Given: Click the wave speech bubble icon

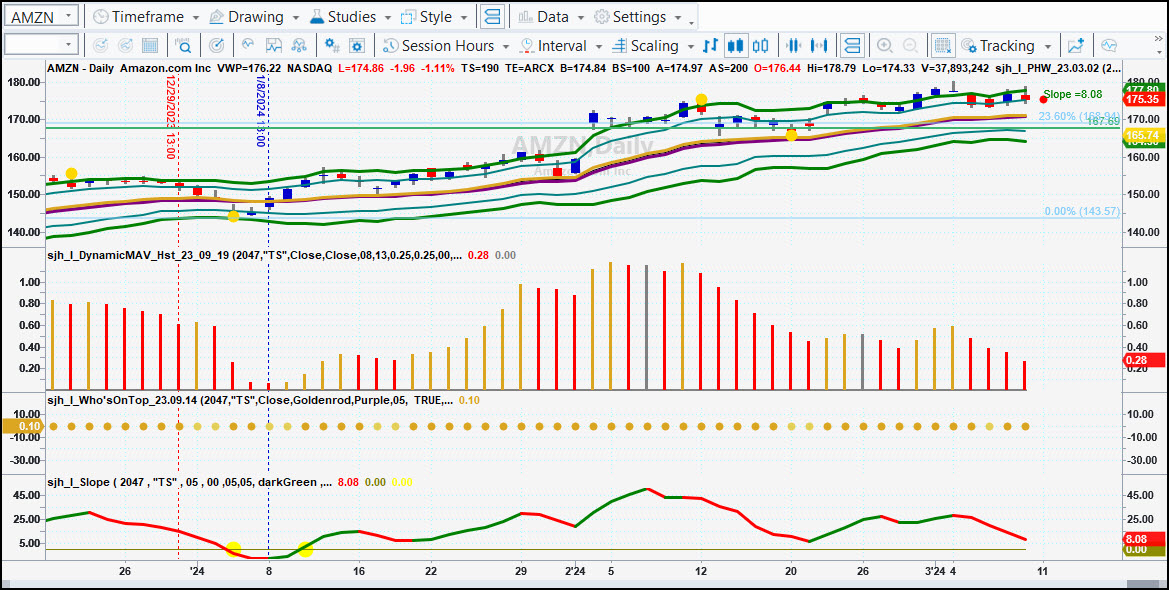Looking at the screenshot, I should [x=1109, y=46].
